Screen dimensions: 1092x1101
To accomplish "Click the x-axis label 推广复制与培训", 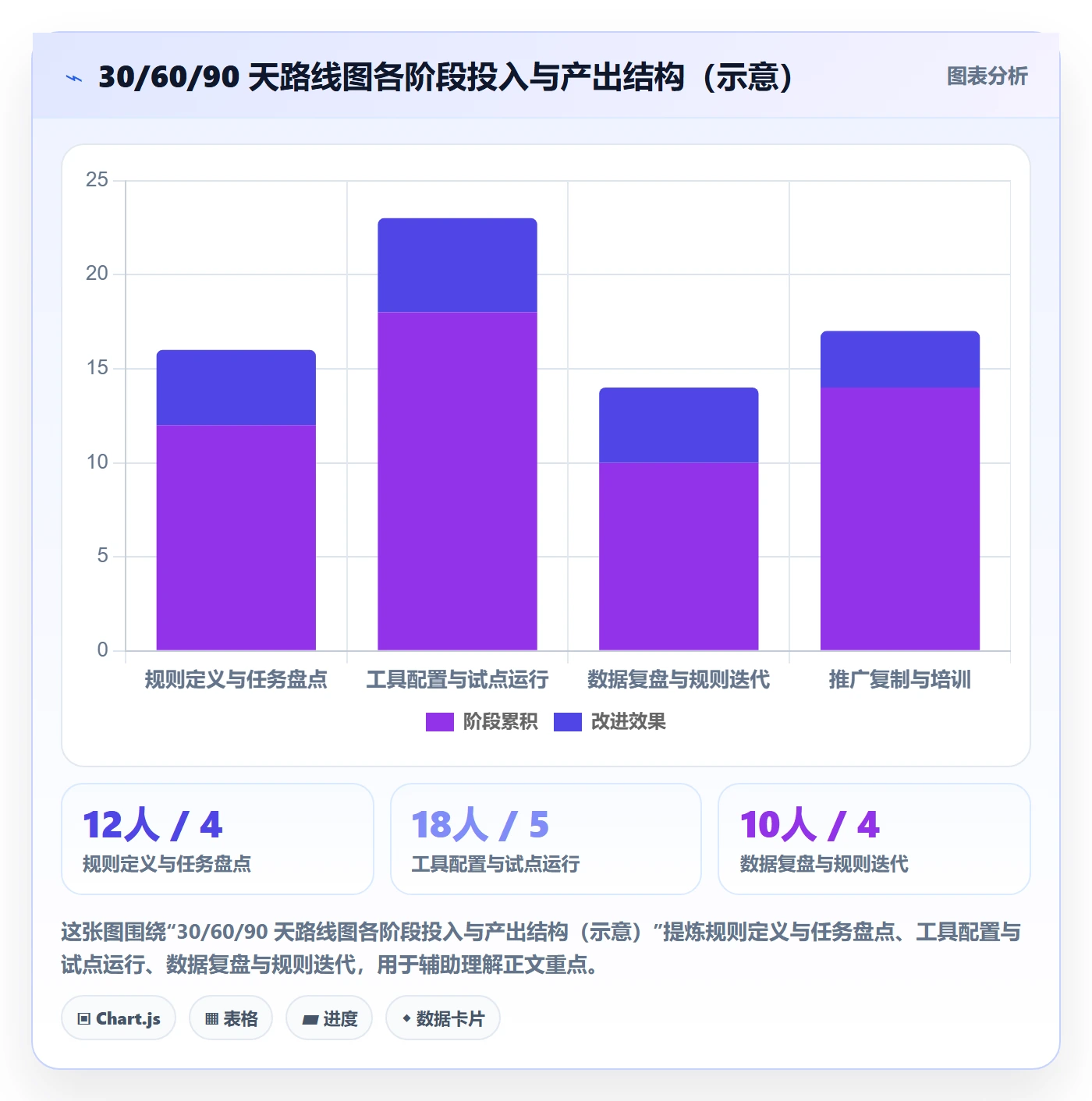I will pyautogui.click(x=900, y=680).
